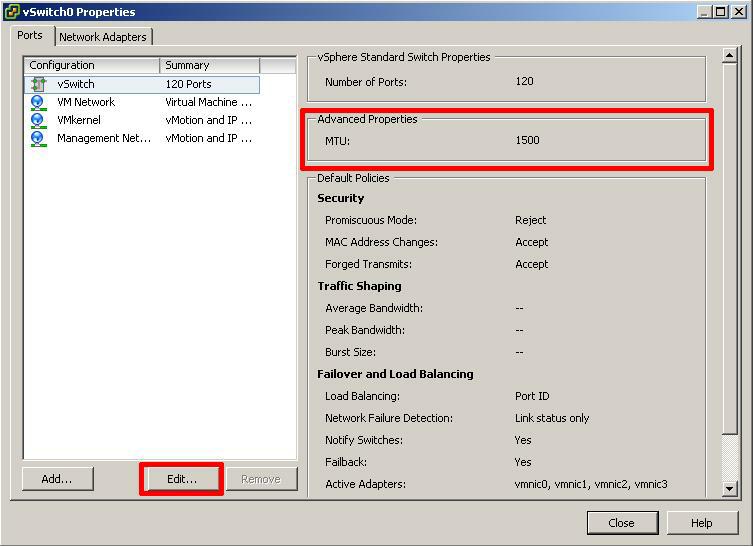The height and width of the screenshot is (546, 753).
Task: Click the vSwitch0 Properties title bar icon
Action: click(x=12, y=12)
